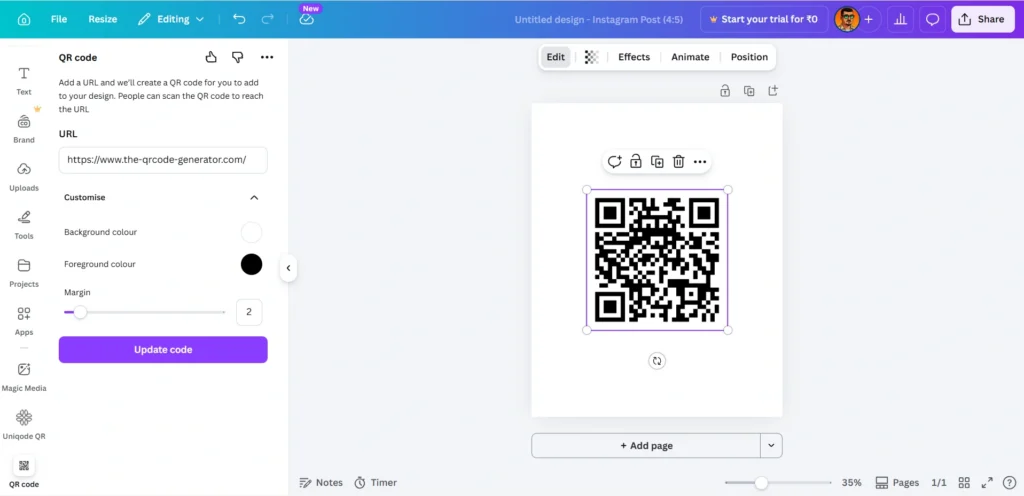Open the user profile avatar
Image resolution: width=1024 pixels, height=496 pixels.
point(846,20)
